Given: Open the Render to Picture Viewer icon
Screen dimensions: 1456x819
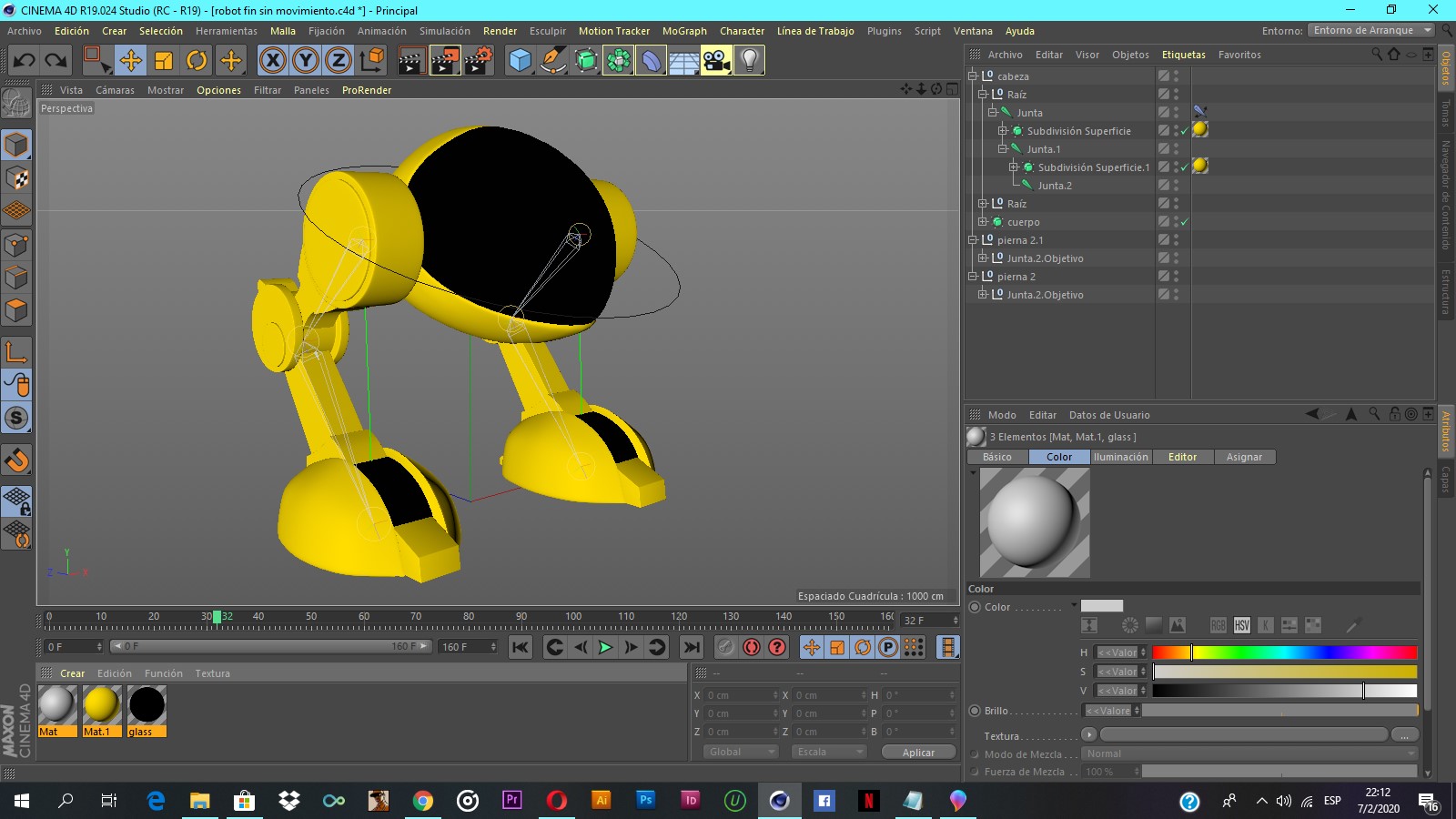Looking at the screenshot, I should [x=445, y=60].
